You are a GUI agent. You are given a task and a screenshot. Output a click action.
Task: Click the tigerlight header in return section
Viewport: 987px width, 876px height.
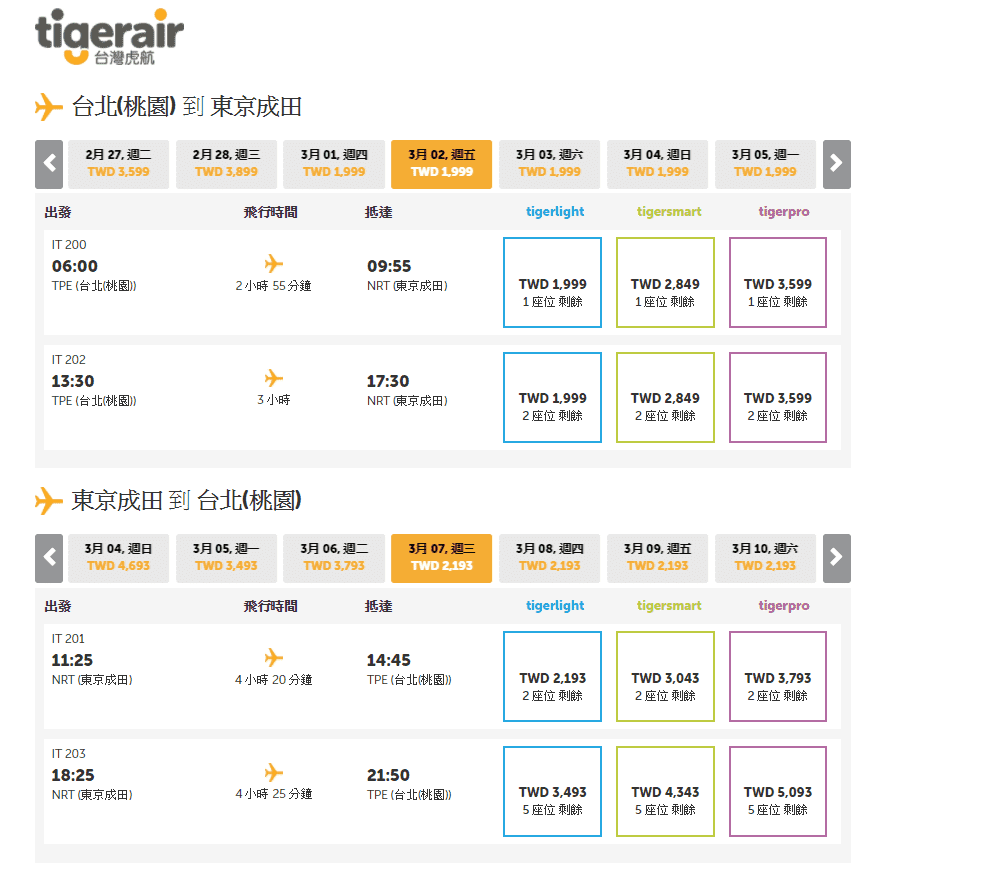(555, 606)
